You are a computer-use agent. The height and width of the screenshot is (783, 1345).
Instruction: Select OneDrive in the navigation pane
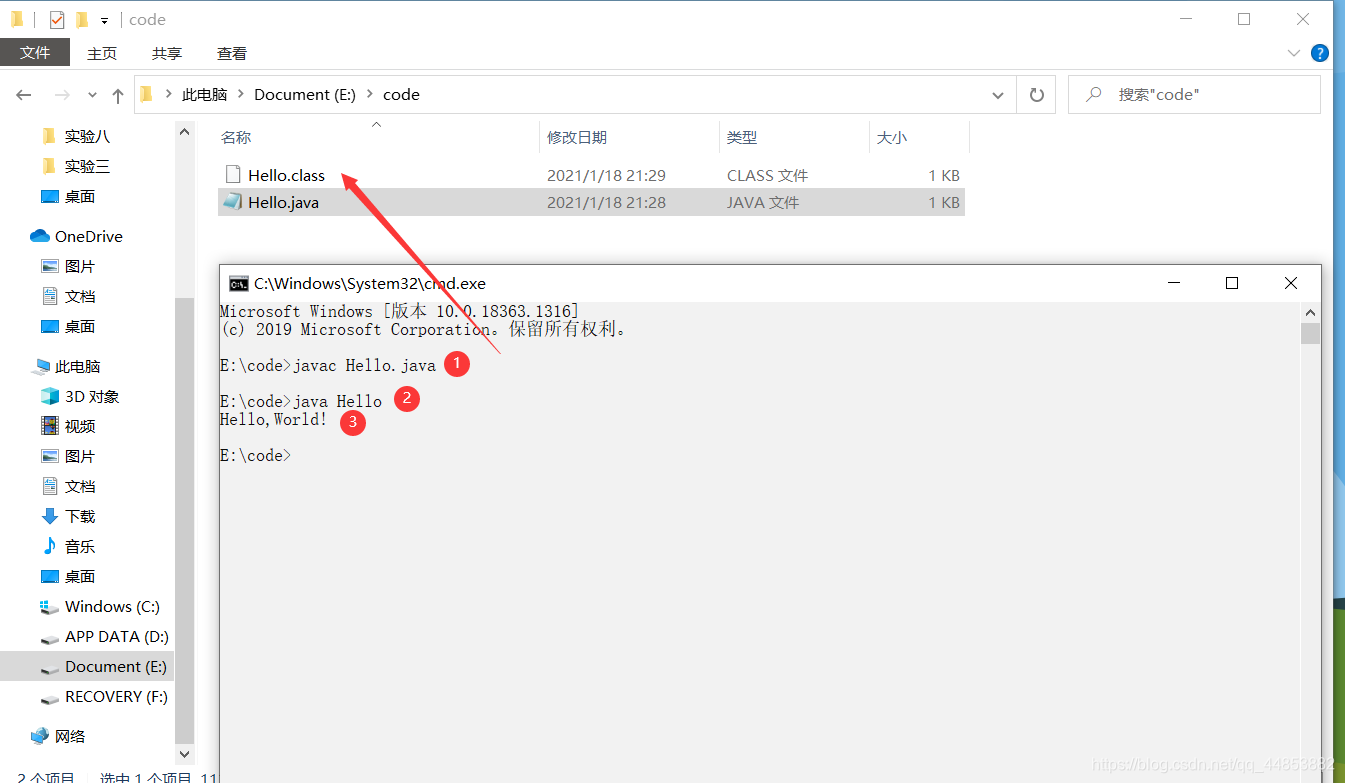click(x=88, y=236)
